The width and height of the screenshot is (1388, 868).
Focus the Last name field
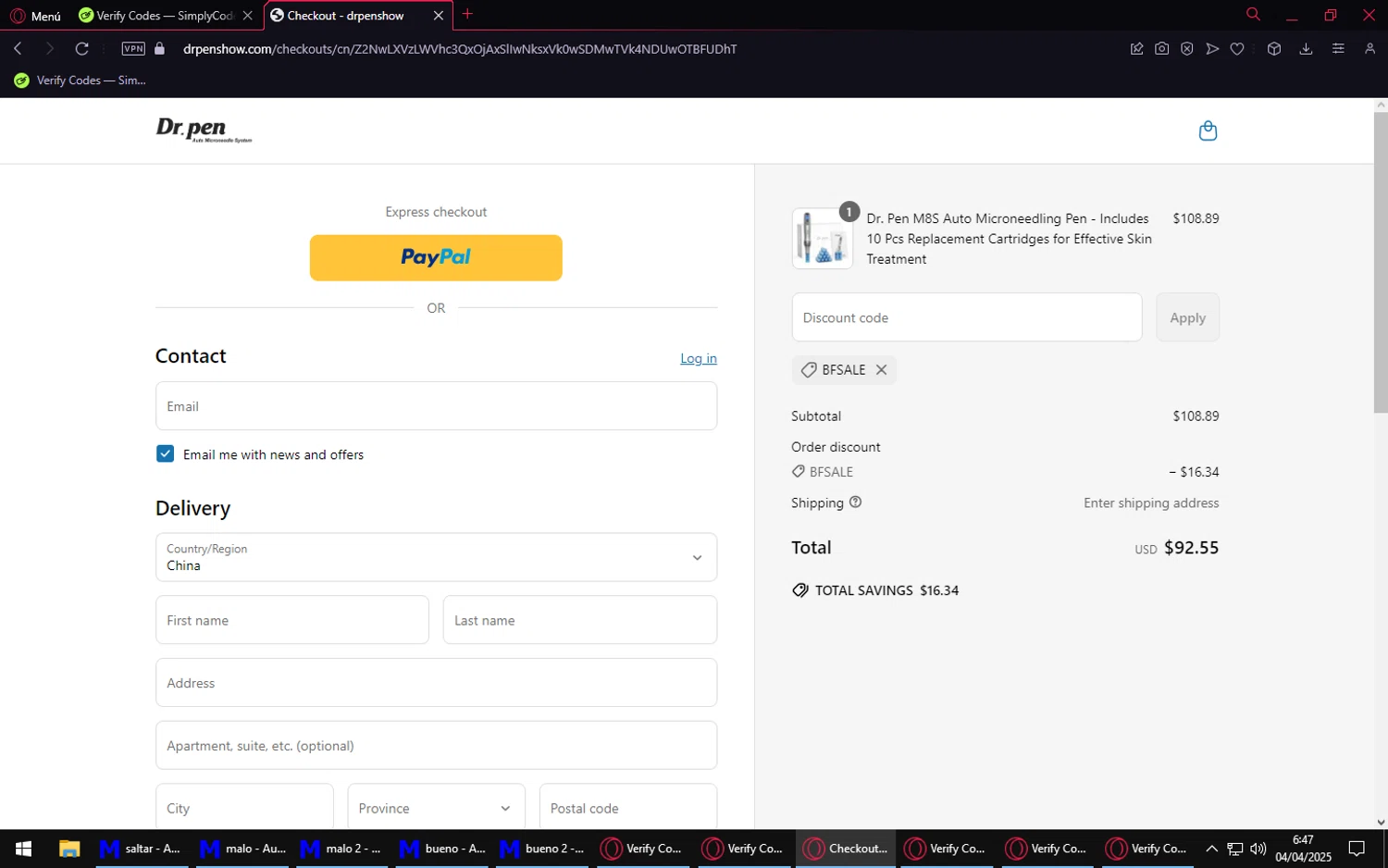[x=580, y=620]
